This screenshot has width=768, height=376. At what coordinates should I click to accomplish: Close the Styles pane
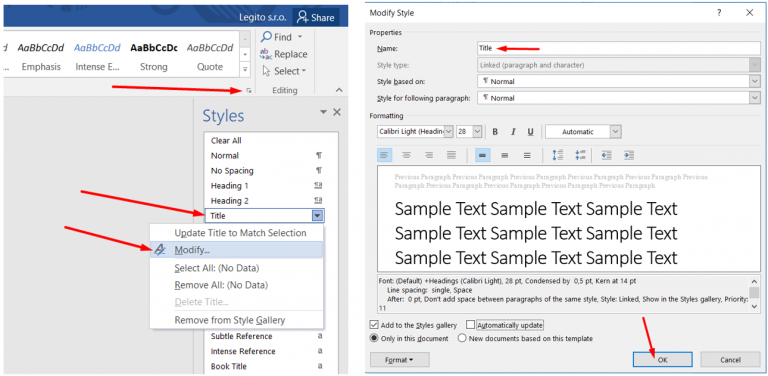tap(337, 112)
